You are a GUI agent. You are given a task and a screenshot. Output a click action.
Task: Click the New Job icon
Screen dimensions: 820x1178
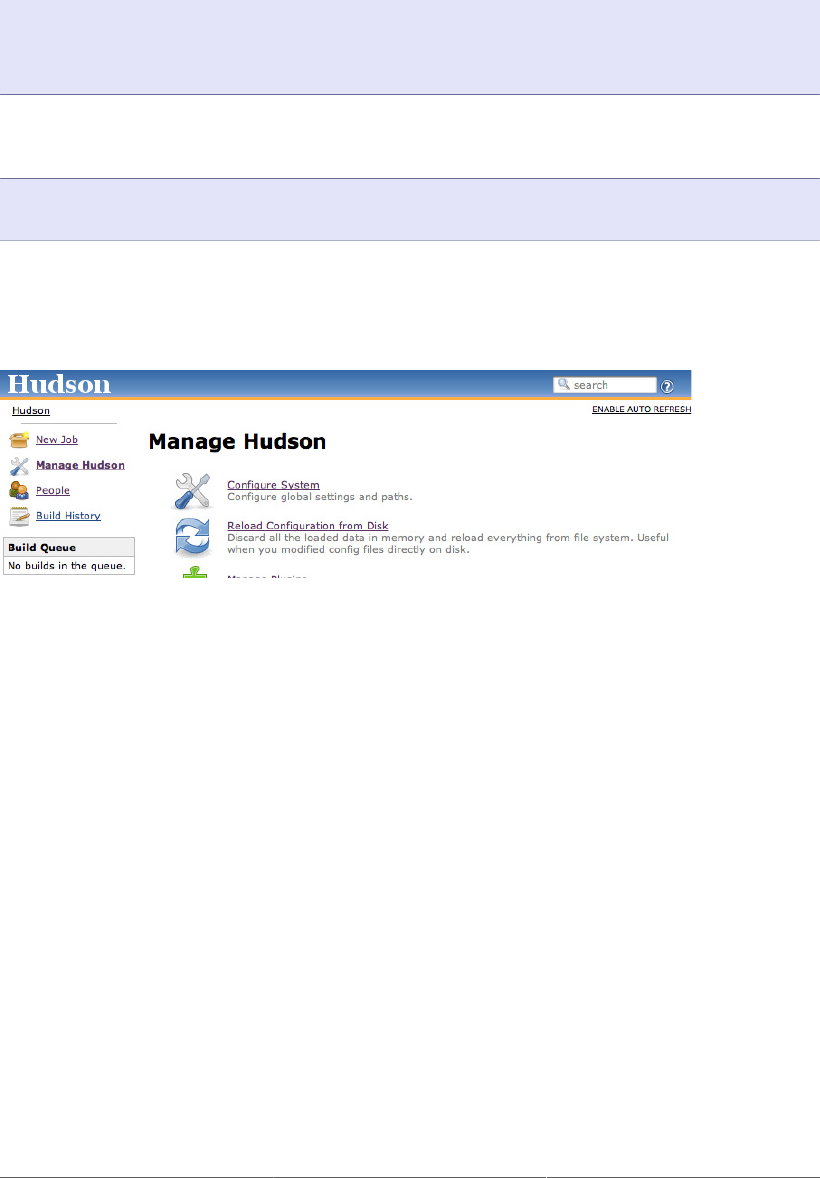click(19, 440)
